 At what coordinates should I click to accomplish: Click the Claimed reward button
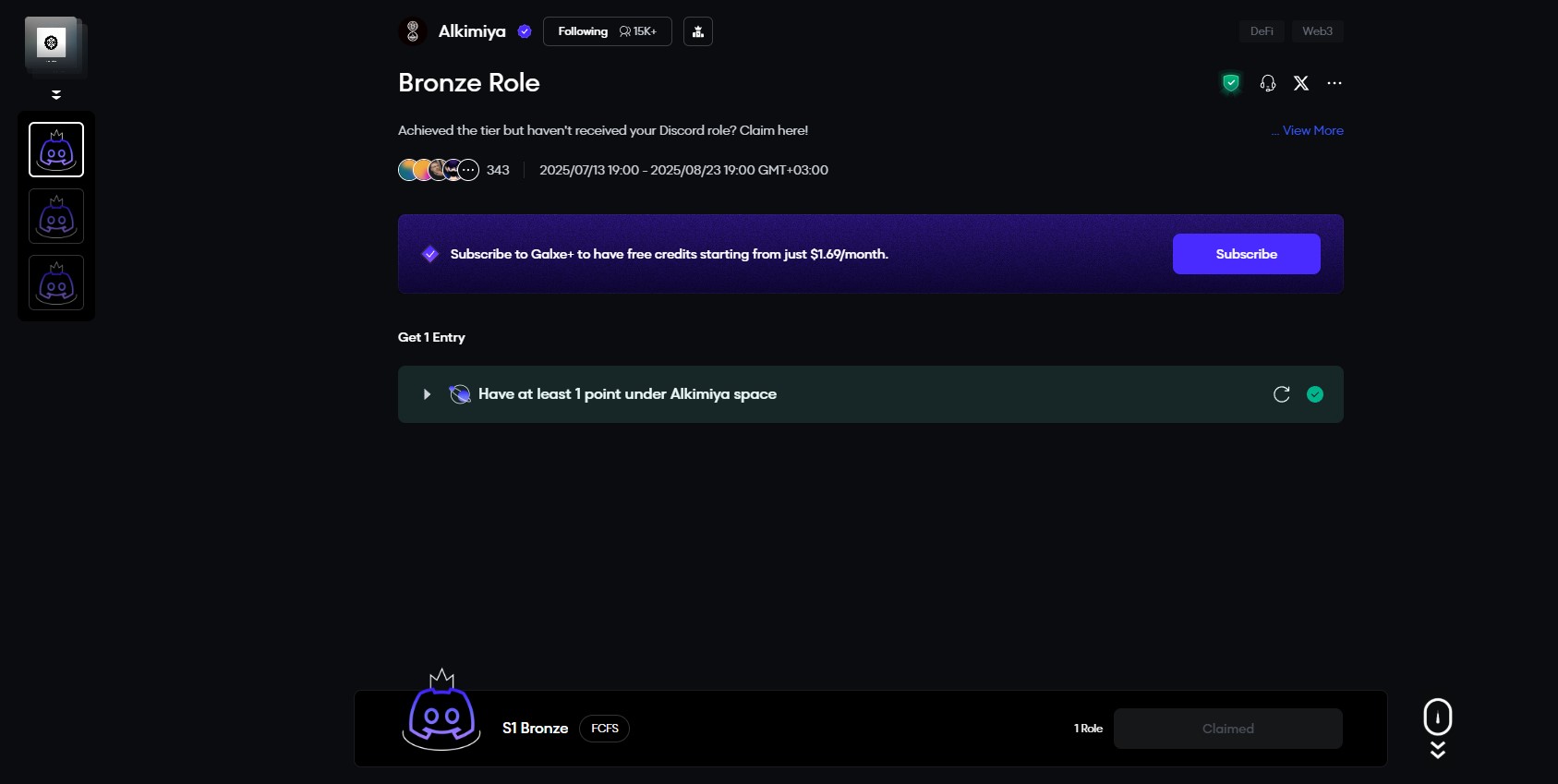click(x=1227, y=729)
